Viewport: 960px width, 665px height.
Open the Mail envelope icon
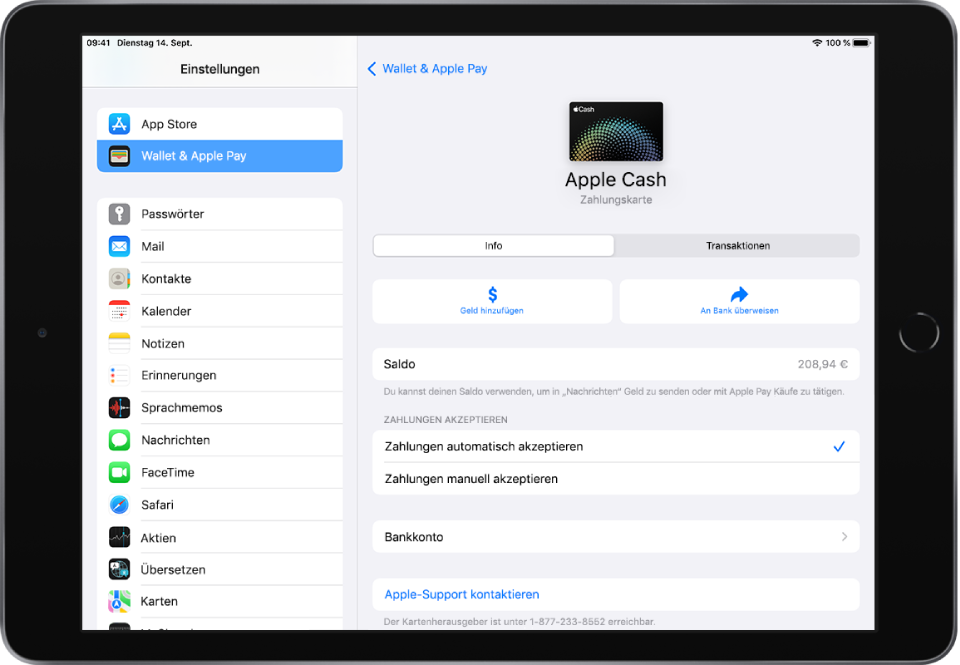click(x=119, y=246)
